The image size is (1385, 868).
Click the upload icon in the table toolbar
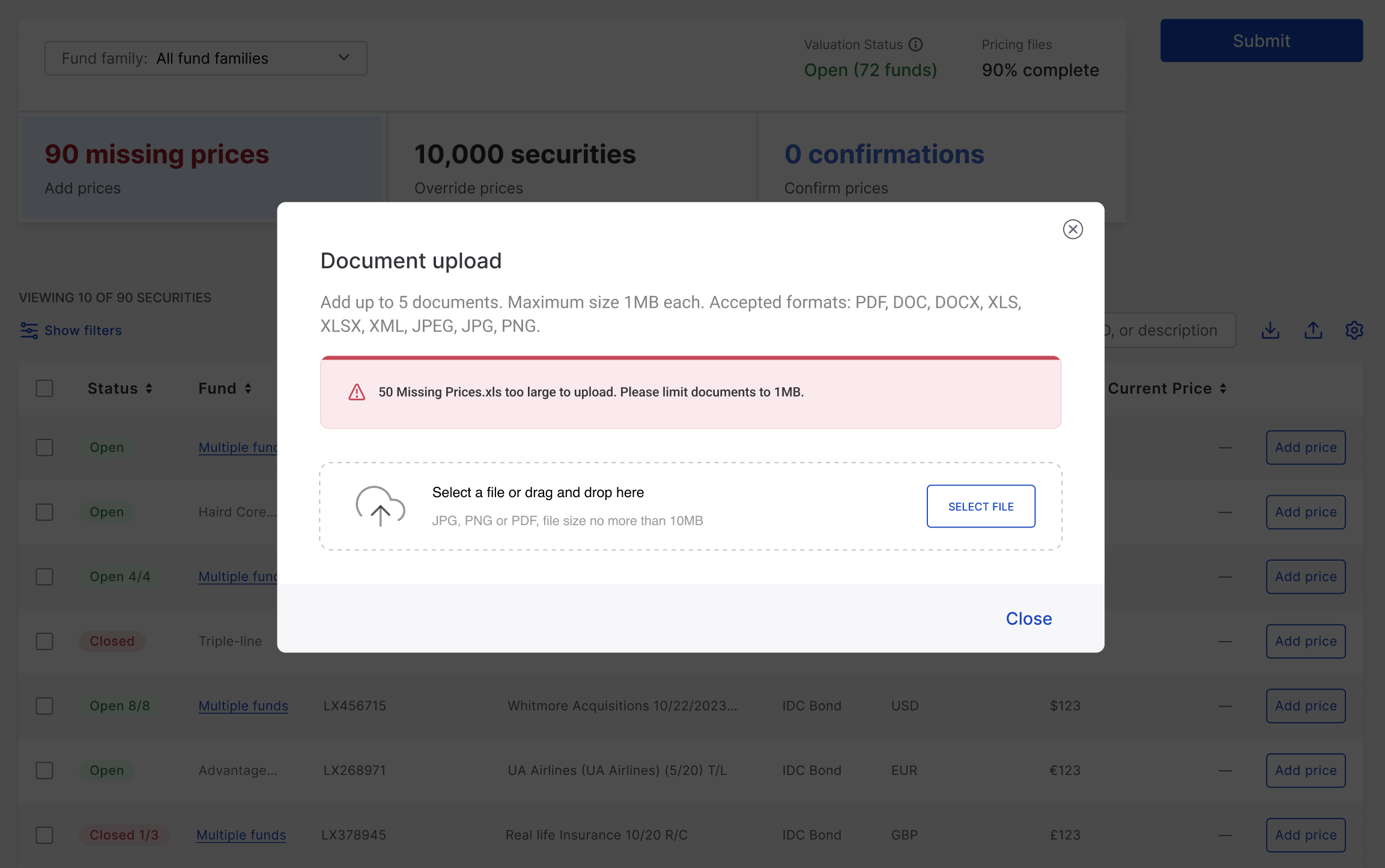(1313, 330)
